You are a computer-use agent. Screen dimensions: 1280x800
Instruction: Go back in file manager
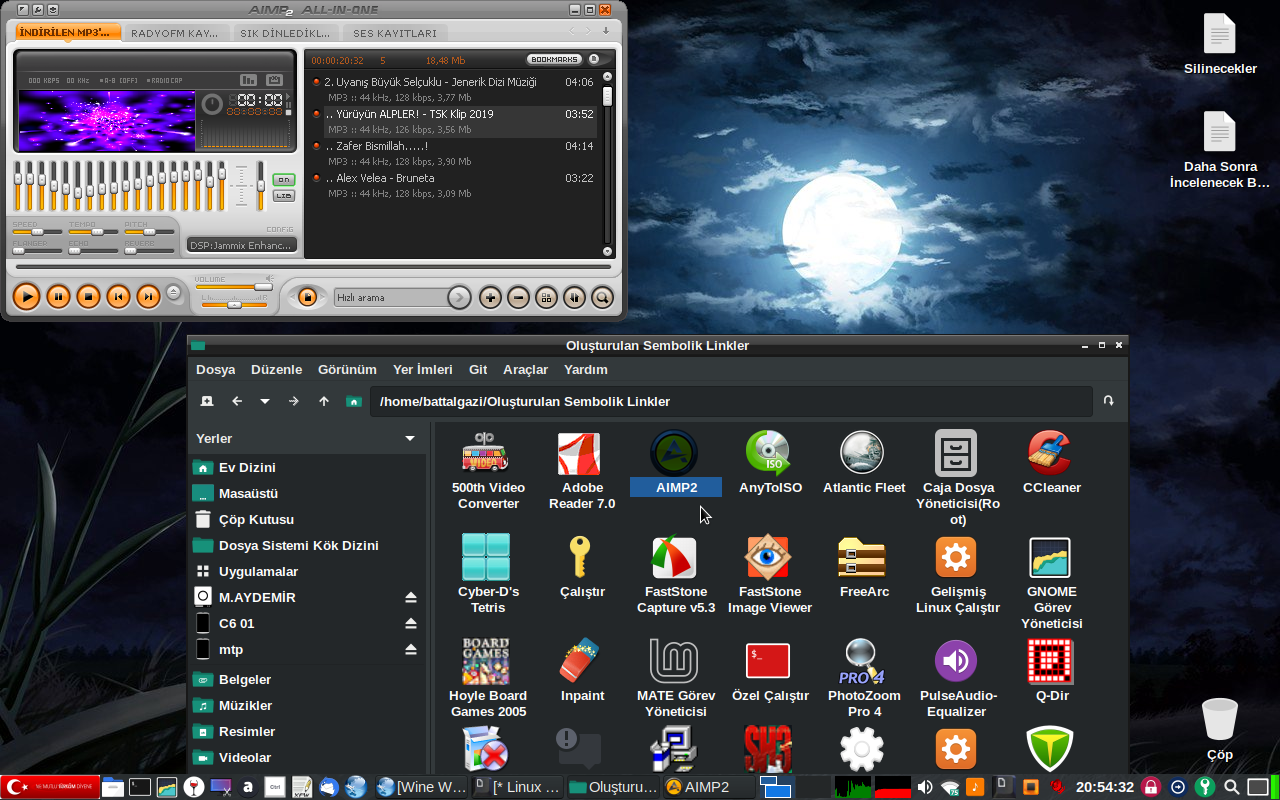(237, 401)
